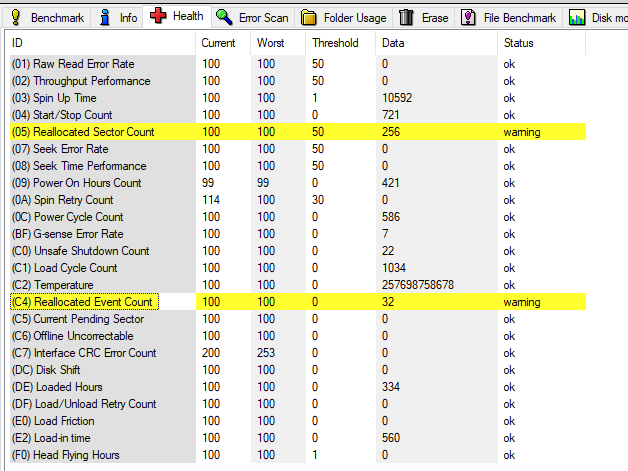628x471 pixels.
Task: Select the (C6) Offline Uncorrectable row
Action: [298, 336]
